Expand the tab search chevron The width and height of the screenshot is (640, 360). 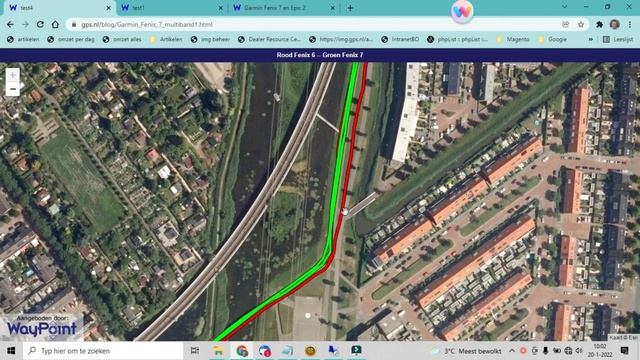pyautogui.click(x=564, y=7)
